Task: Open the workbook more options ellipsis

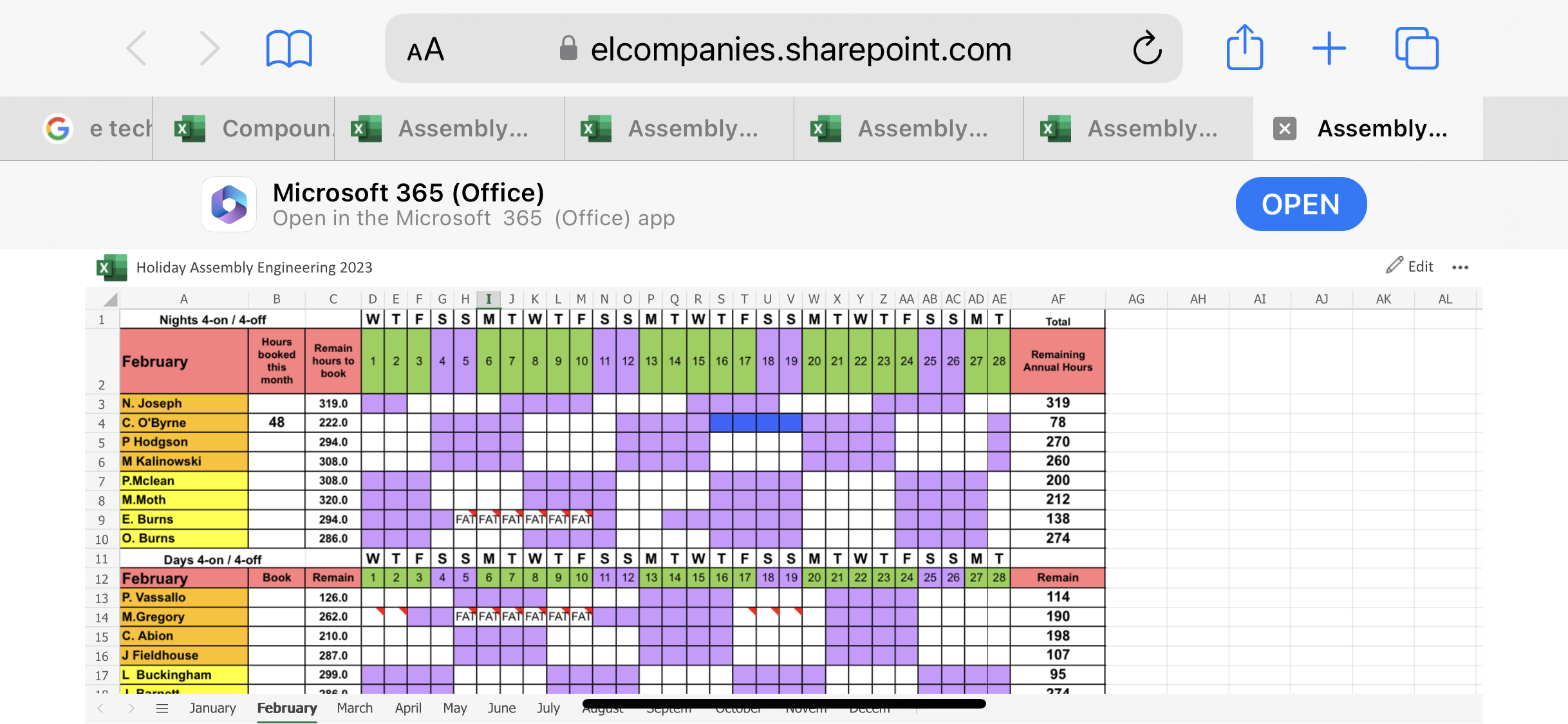Action: [1460, 267]
